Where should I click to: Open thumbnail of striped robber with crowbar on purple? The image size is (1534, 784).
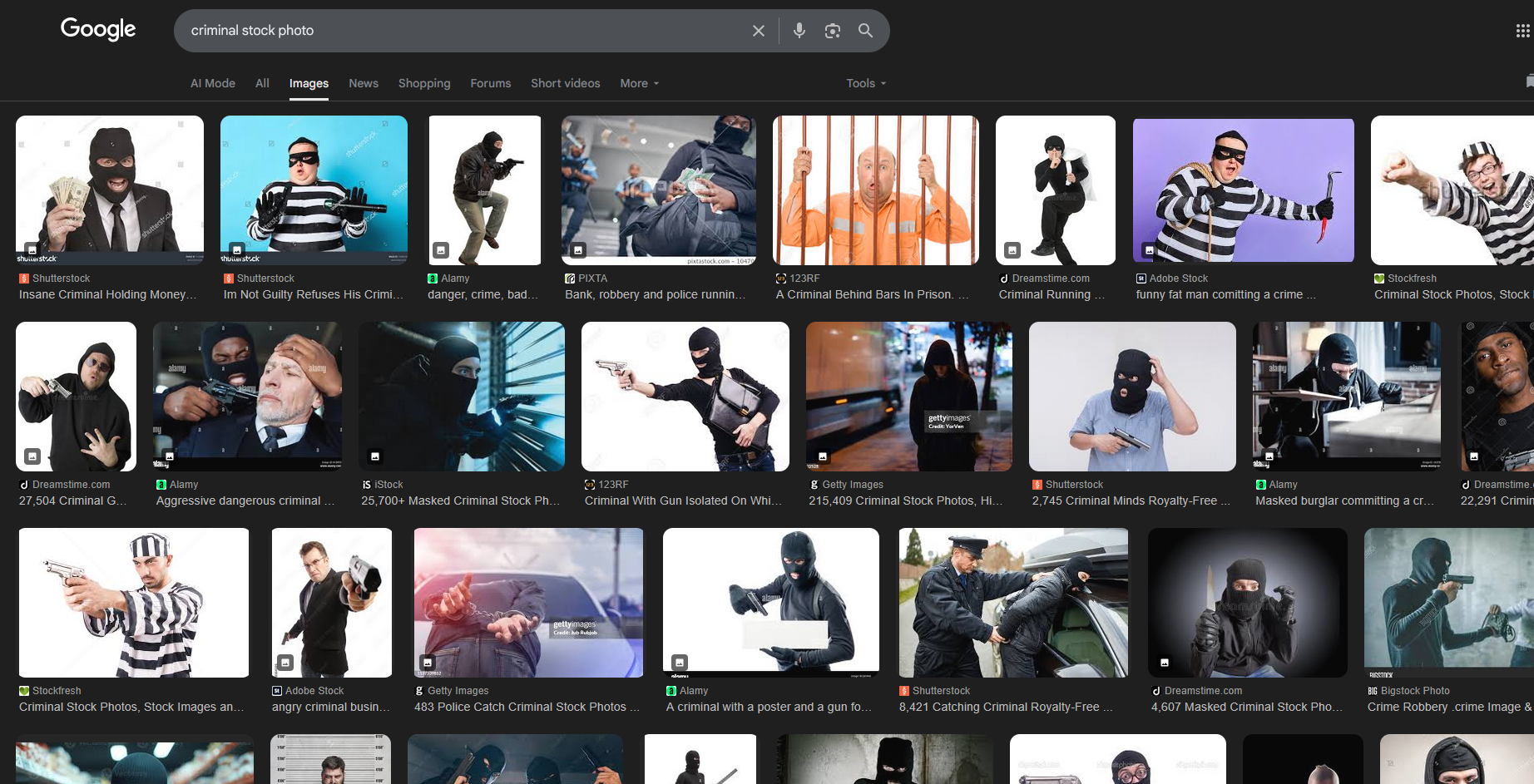pyautogui.click(x=1244, y=190)
